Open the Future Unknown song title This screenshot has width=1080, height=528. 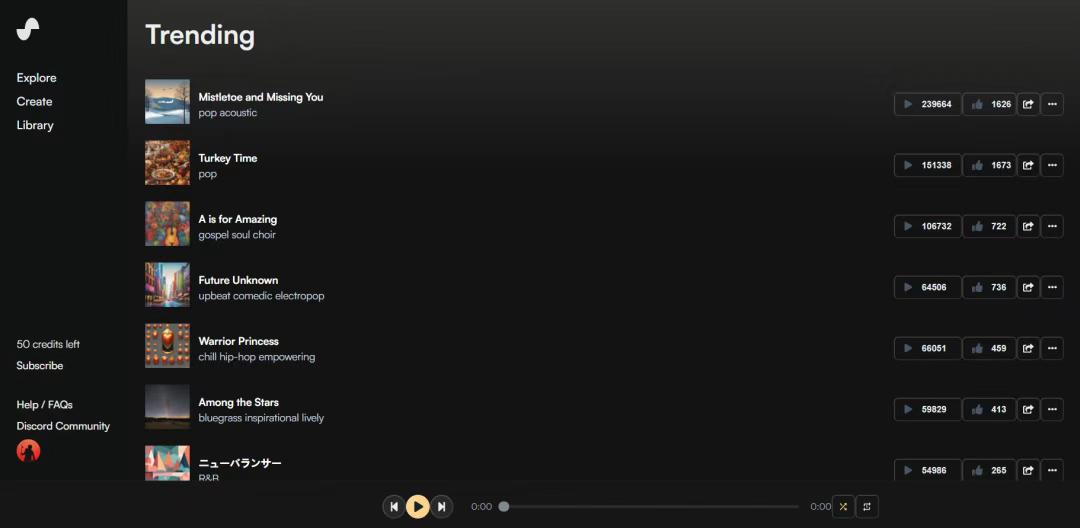(238, 280)
